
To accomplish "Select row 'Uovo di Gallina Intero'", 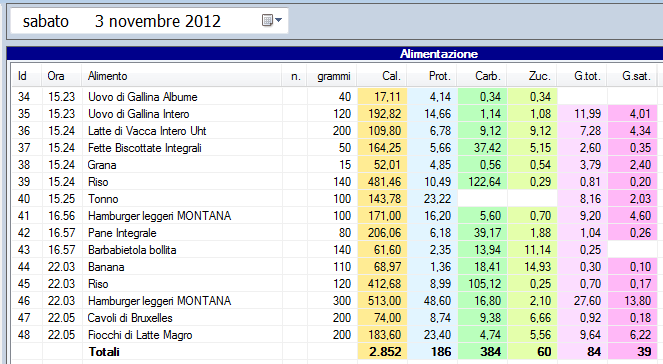I will [x=335, y=114].
